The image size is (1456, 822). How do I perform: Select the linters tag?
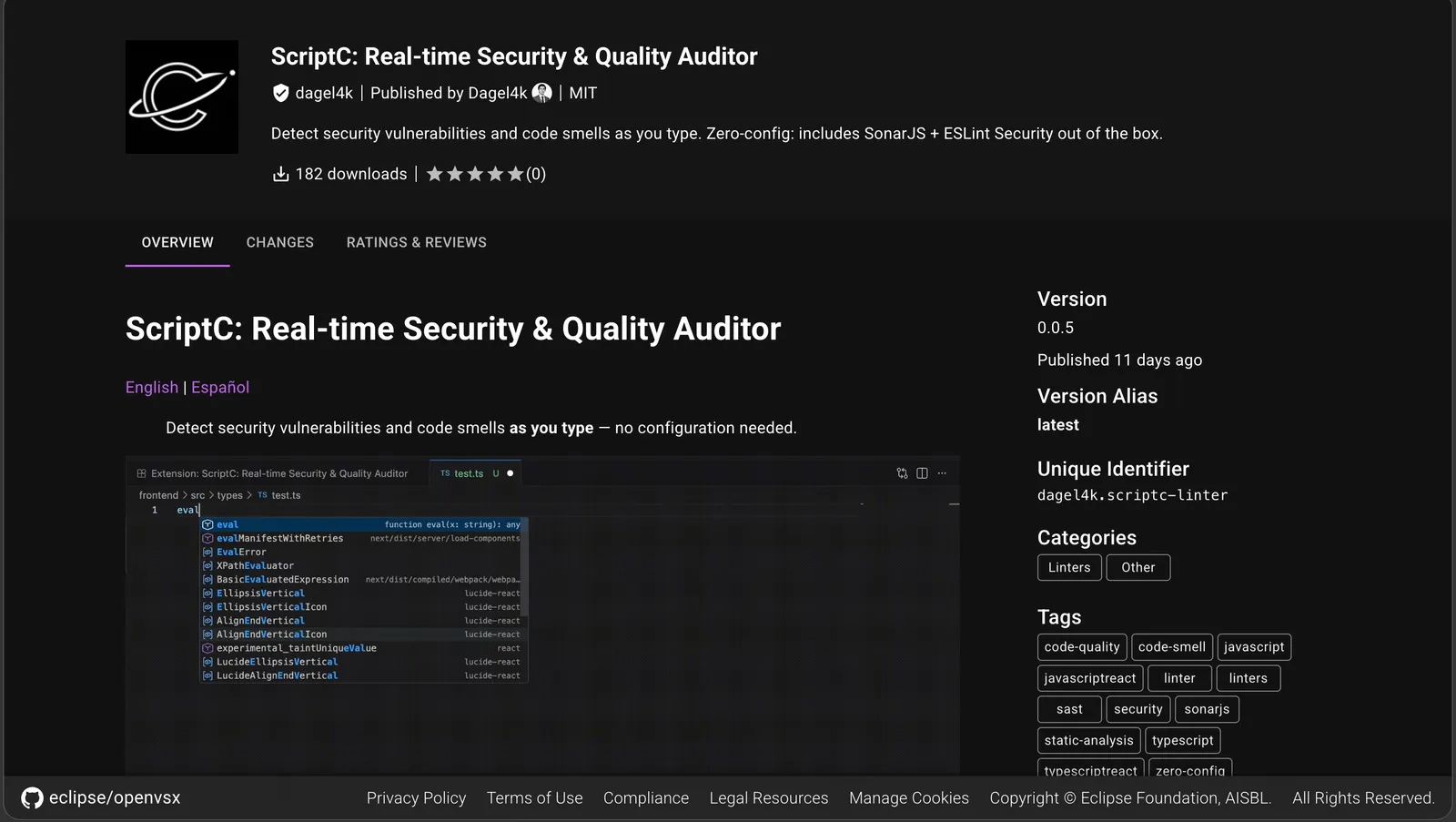tap(1249, 678)
